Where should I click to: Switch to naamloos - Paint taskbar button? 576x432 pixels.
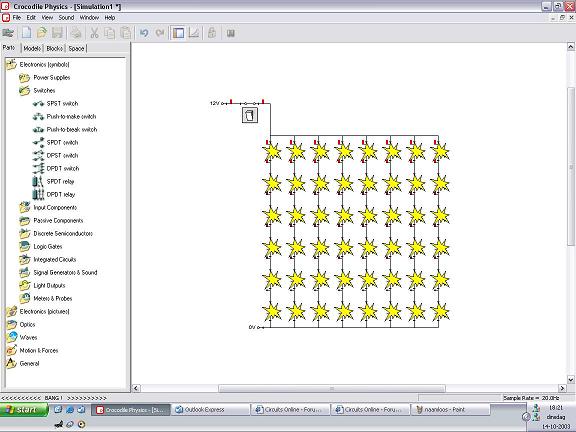click(x=450, y=410)
